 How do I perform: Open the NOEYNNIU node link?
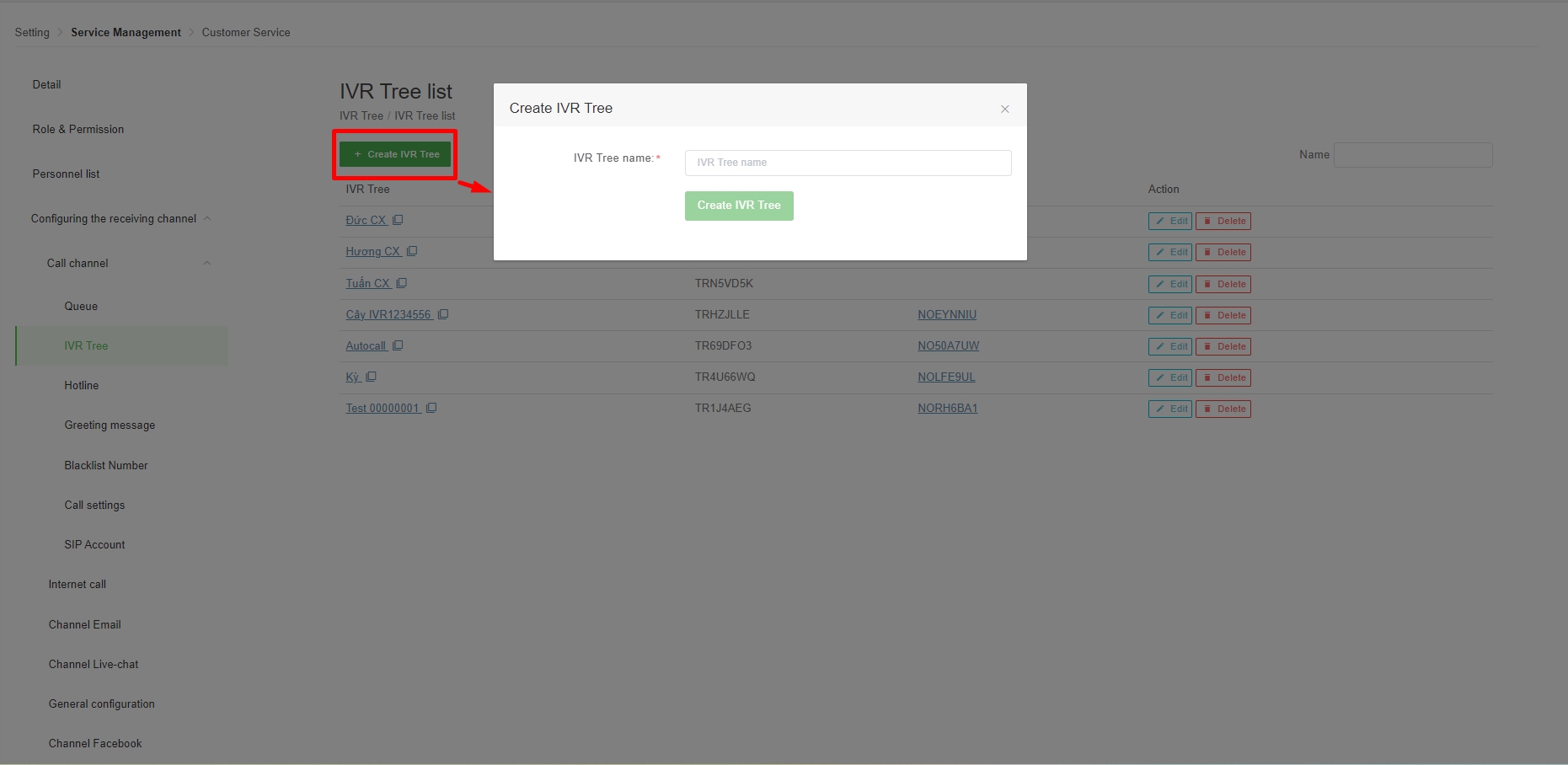(x=947, y=314)
